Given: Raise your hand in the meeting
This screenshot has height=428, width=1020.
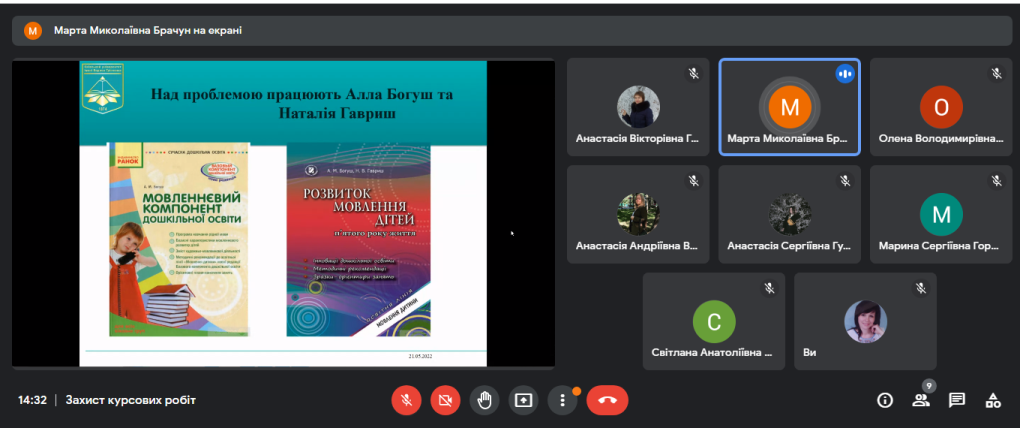Looking at the screenshot, I should coord(484,400).
